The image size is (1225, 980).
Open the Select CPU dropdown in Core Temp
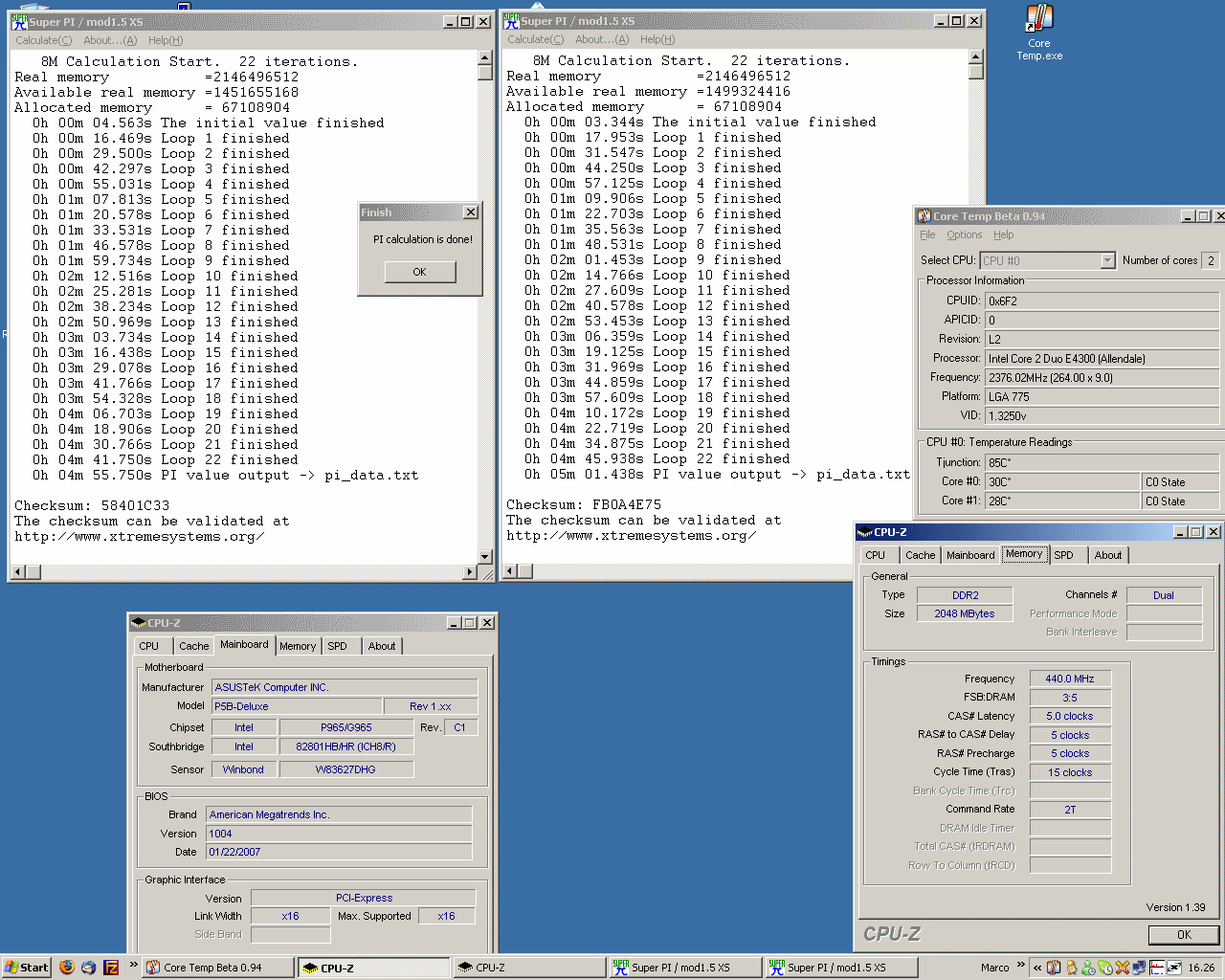coord(1107,260)
